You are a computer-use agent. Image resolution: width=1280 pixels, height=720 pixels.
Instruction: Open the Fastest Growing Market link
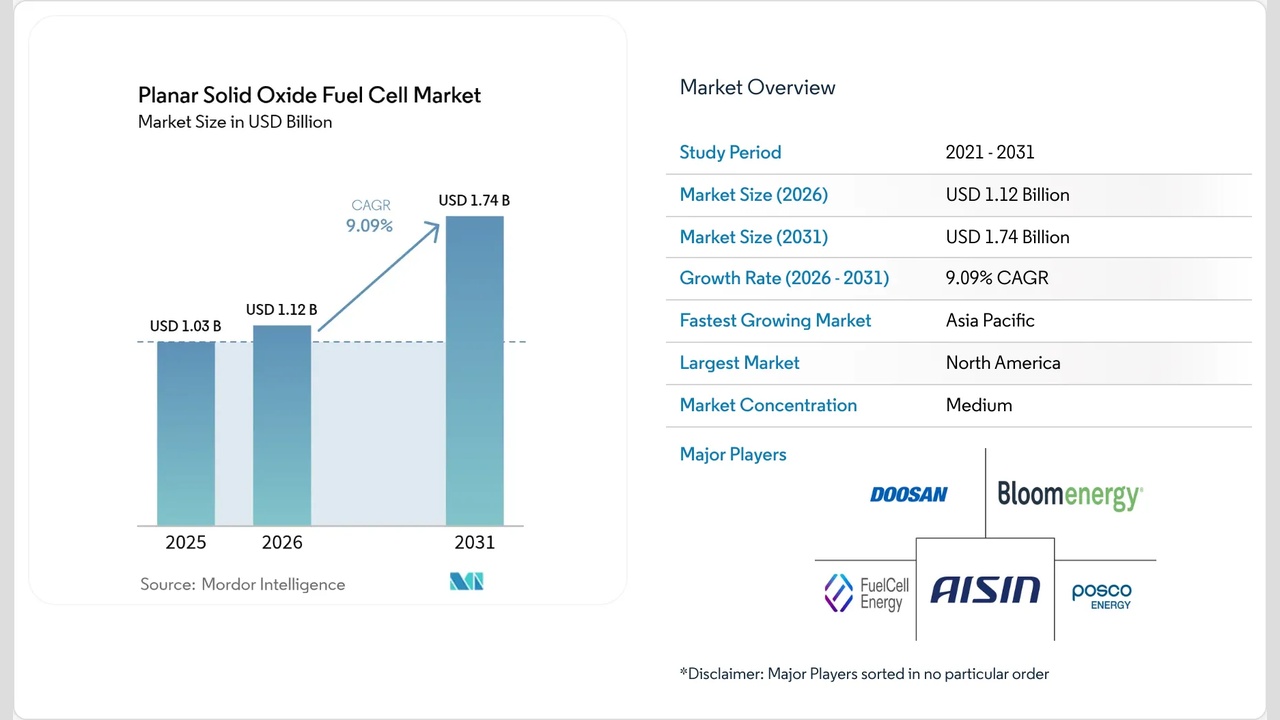pyautogui.click(x=775, y=320)
